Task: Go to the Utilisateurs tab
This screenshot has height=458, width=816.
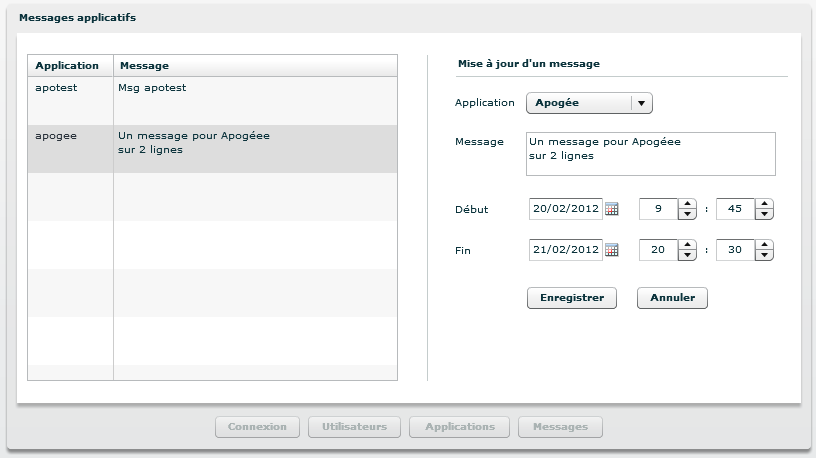Action: point(354,427)
